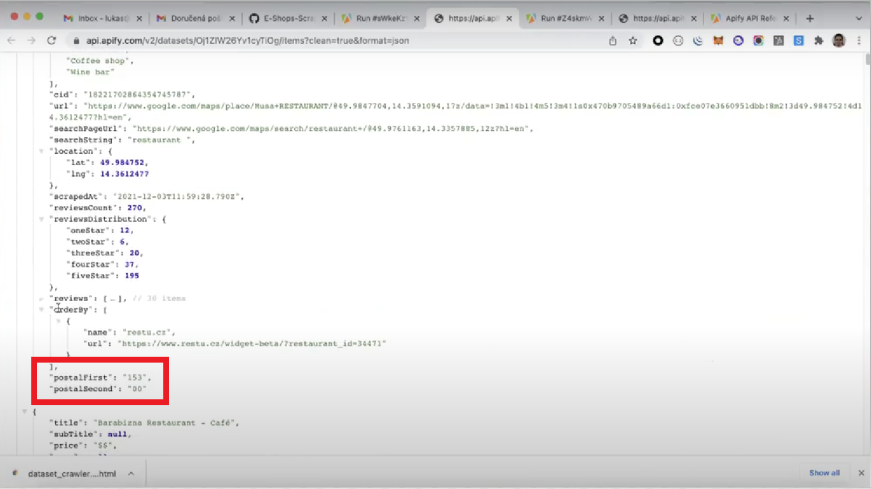Screen dimensions: 871x489
Task: Close the downloads bar
Action: pos(861,473)
